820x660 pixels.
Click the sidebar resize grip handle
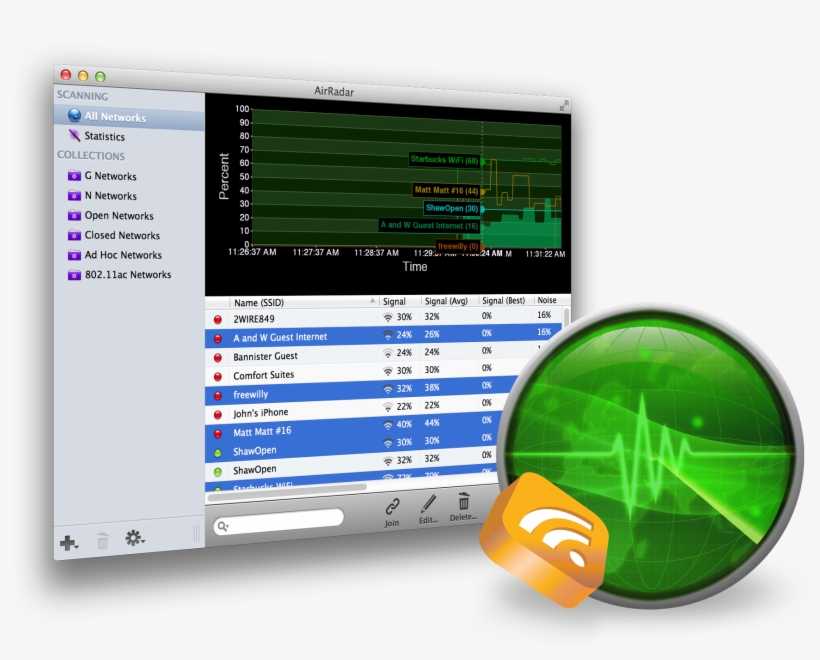(197, 533)
